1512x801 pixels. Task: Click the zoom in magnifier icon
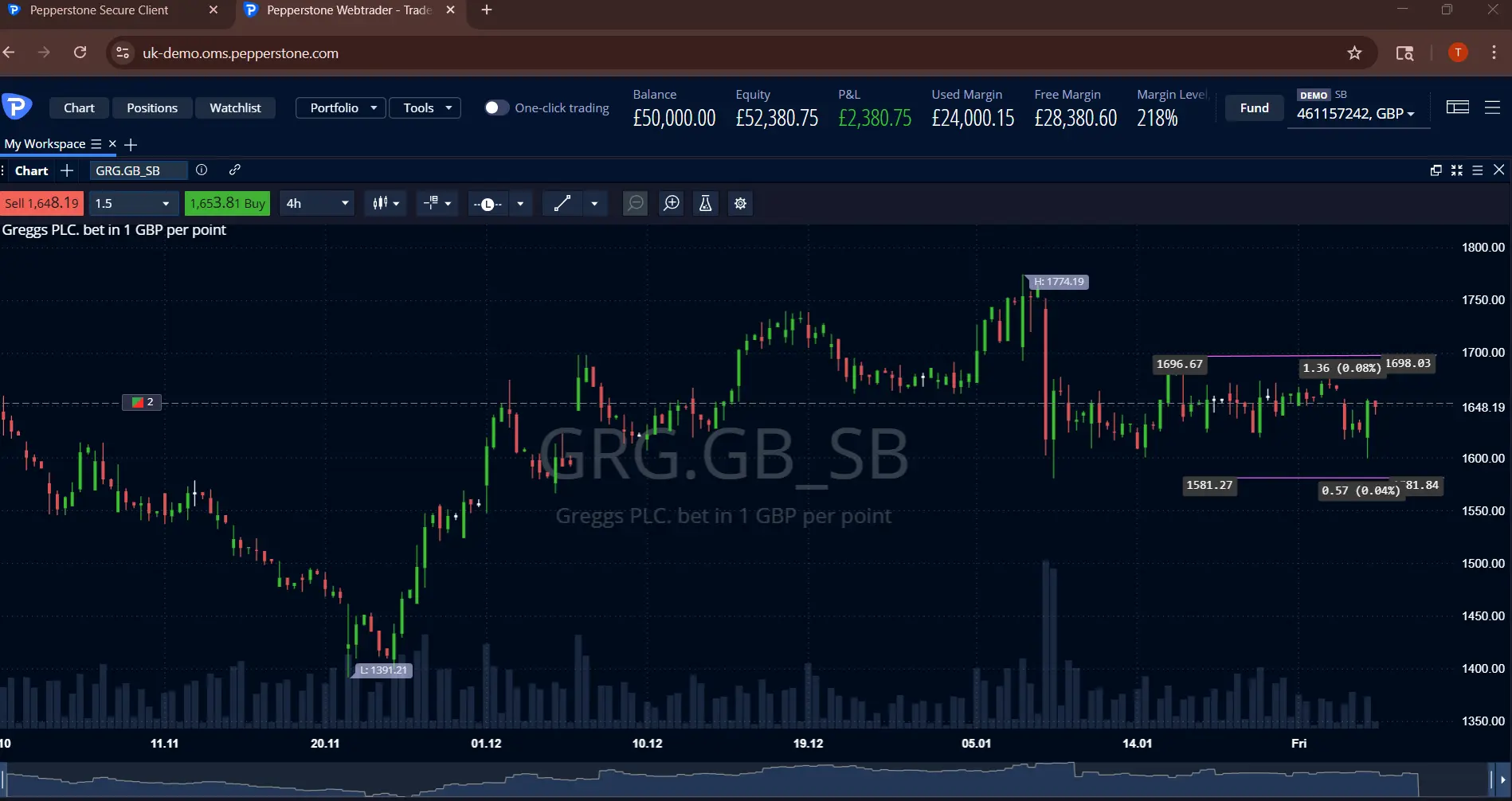pos(672,203)
